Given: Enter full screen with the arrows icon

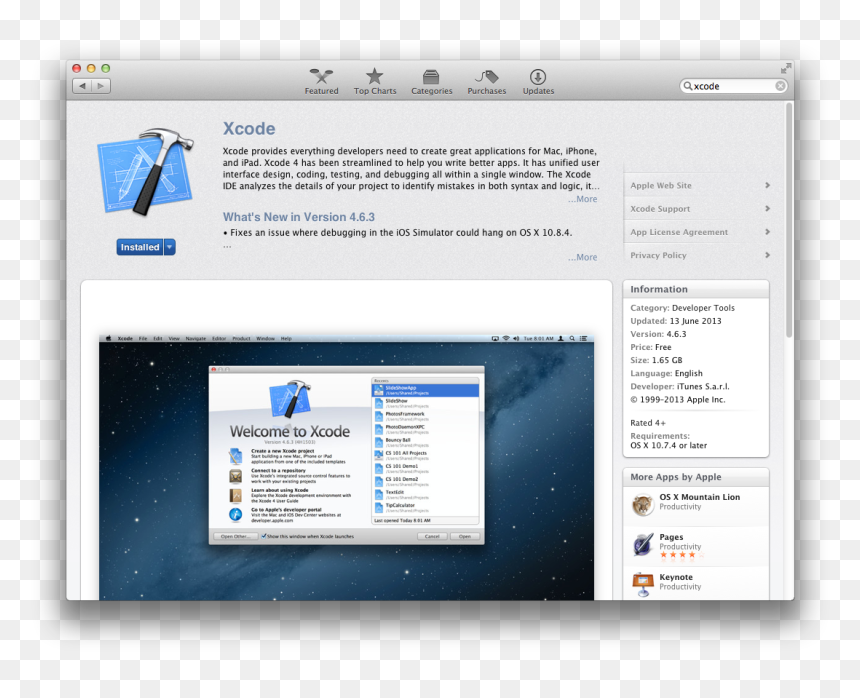Looking at the screenshot, I should click(785, 68).
